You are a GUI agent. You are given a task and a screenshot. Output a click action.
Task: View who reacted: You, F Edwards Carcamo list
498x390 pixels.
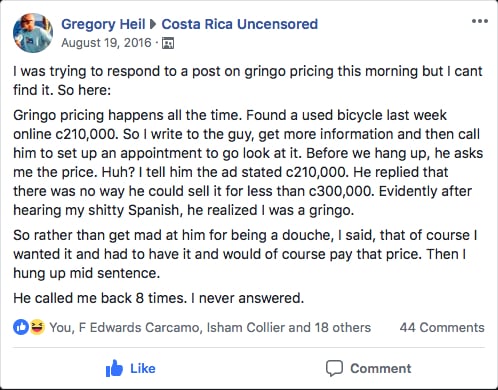[x=210, y=327]
